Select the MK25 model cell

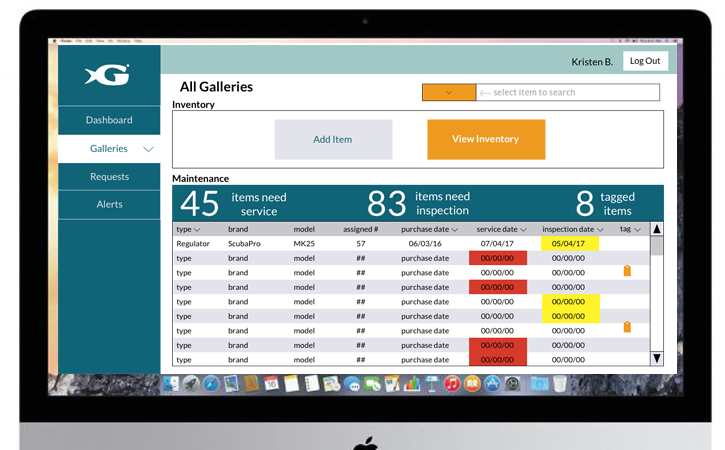click(304, 244)
